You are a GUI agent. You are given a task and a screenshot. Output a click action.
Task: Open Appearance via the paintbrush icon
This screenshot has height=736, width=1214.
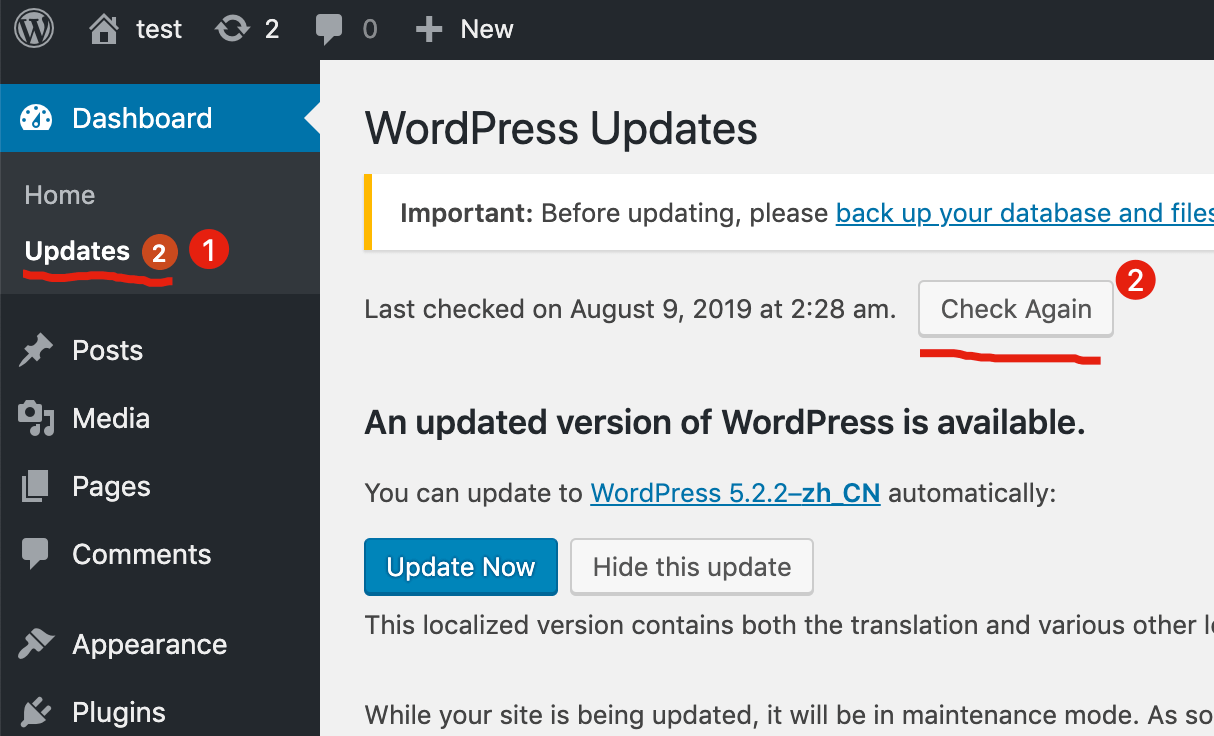pos(36,644)
